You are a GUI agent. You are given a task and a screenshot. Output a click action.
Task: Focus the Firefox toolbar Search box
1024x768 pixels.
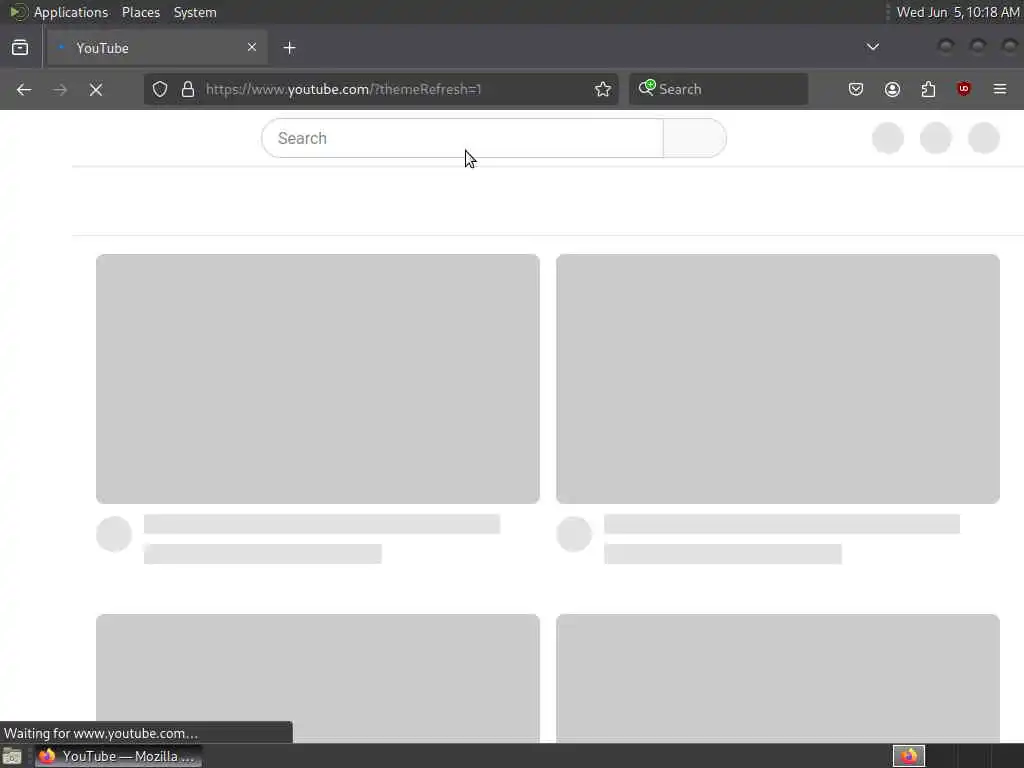[718, 89]
